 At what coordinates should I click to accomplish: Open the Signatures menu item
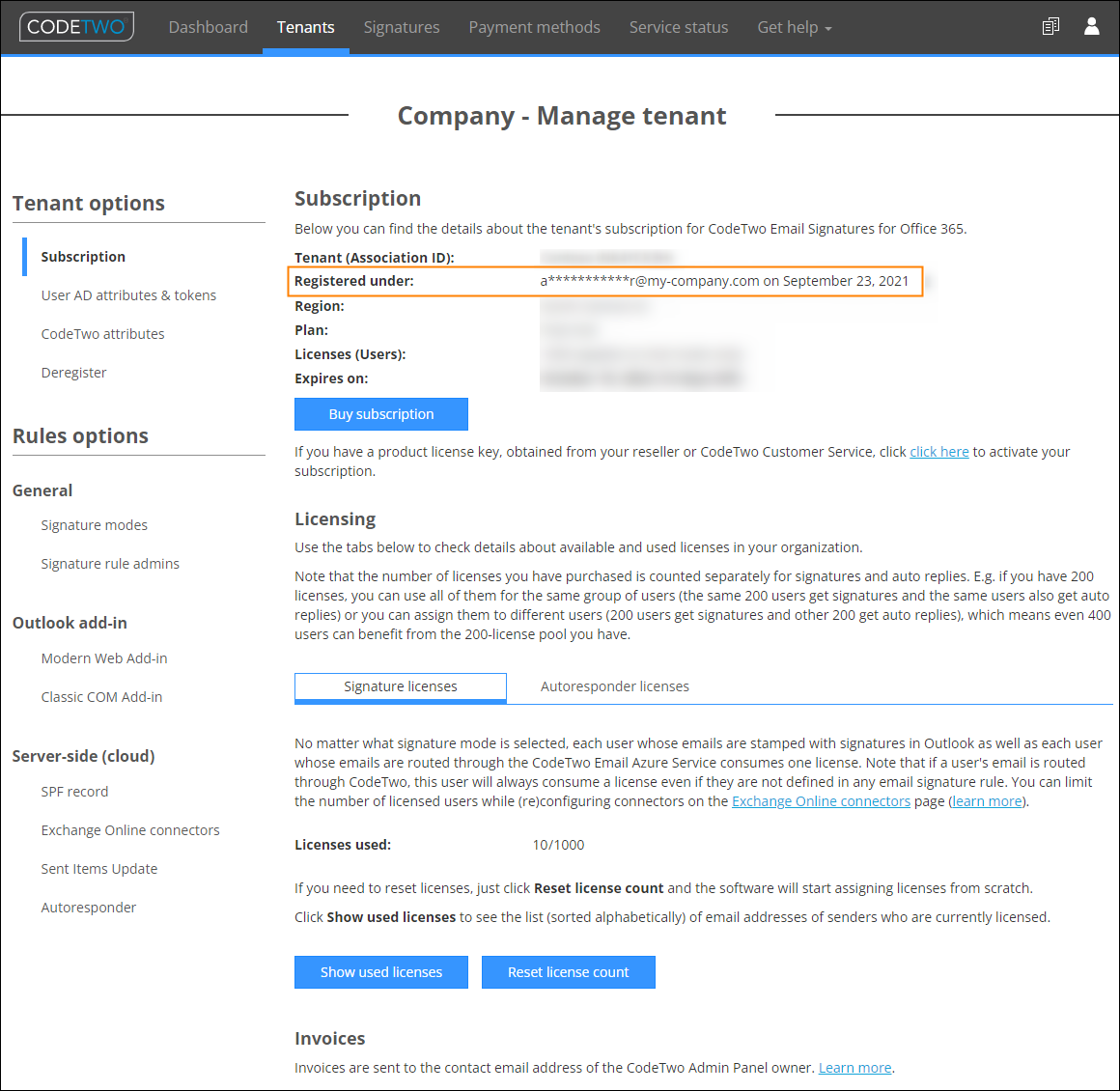pos(402,27)
